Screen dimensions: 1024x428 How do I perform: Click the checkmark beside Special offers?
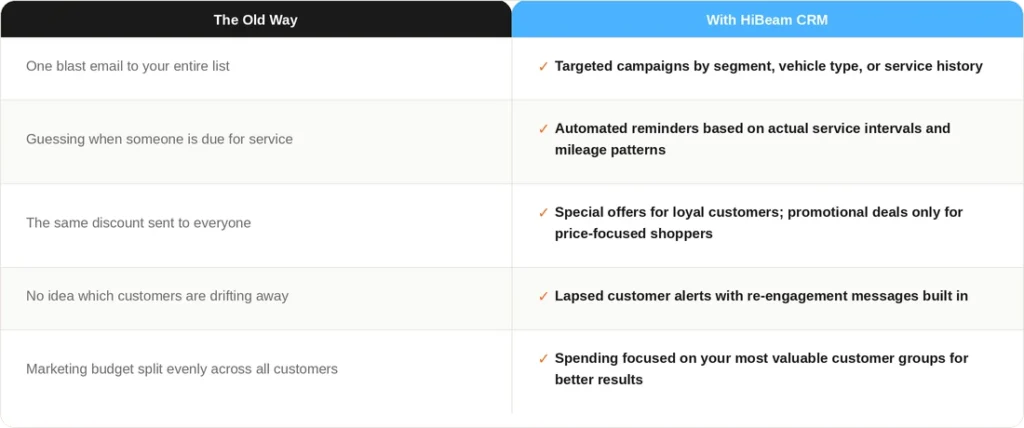tap(543, 213)
